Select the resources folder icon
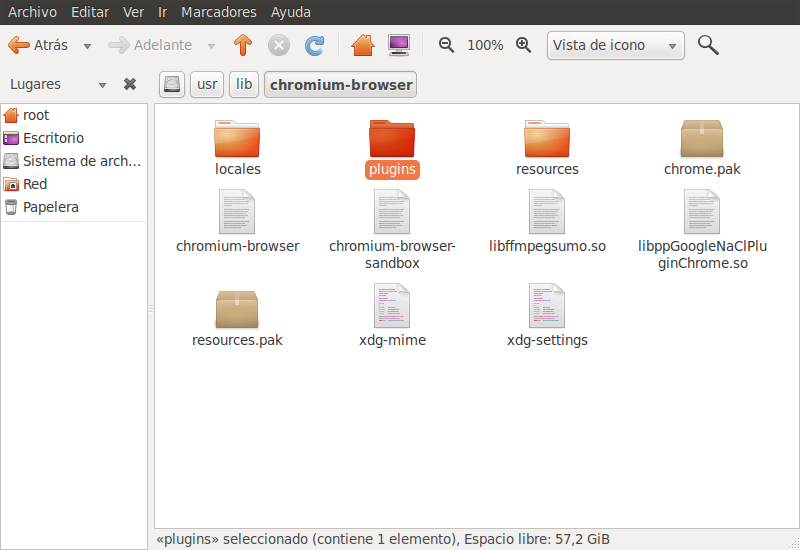Image resolution: width=800 pixels, height=550 pixels. click(x=547, y=138)
